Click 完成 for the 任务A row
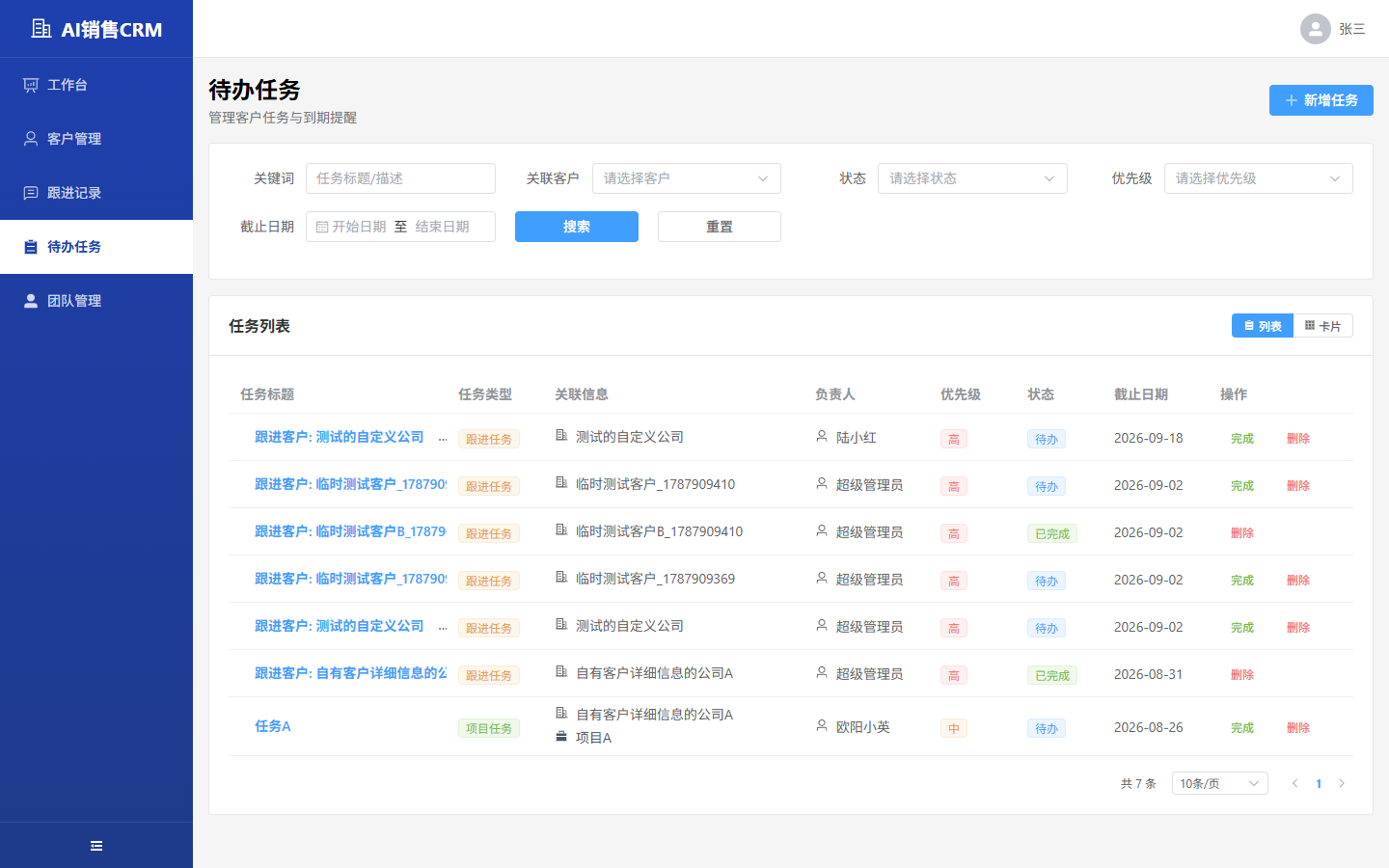The image size is (1389, 868). click(x=1242, y=727)
